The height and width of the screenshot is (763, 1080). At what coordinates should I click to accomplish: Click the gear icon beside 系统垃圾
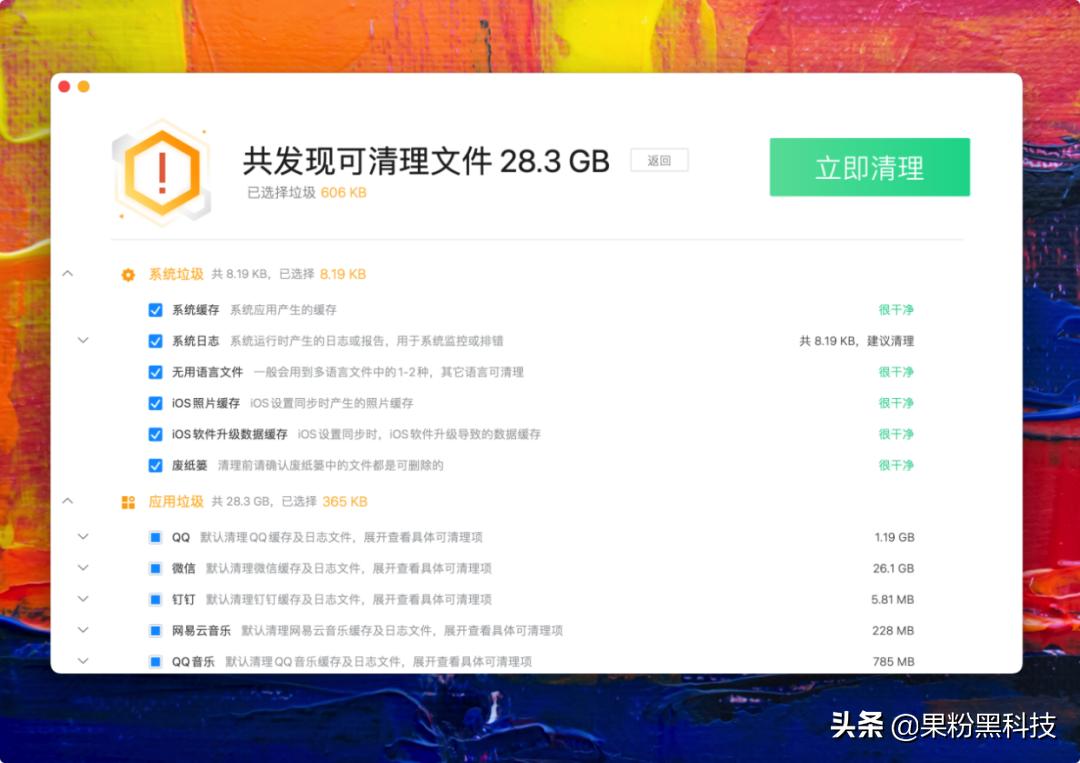tap(127, 274)
